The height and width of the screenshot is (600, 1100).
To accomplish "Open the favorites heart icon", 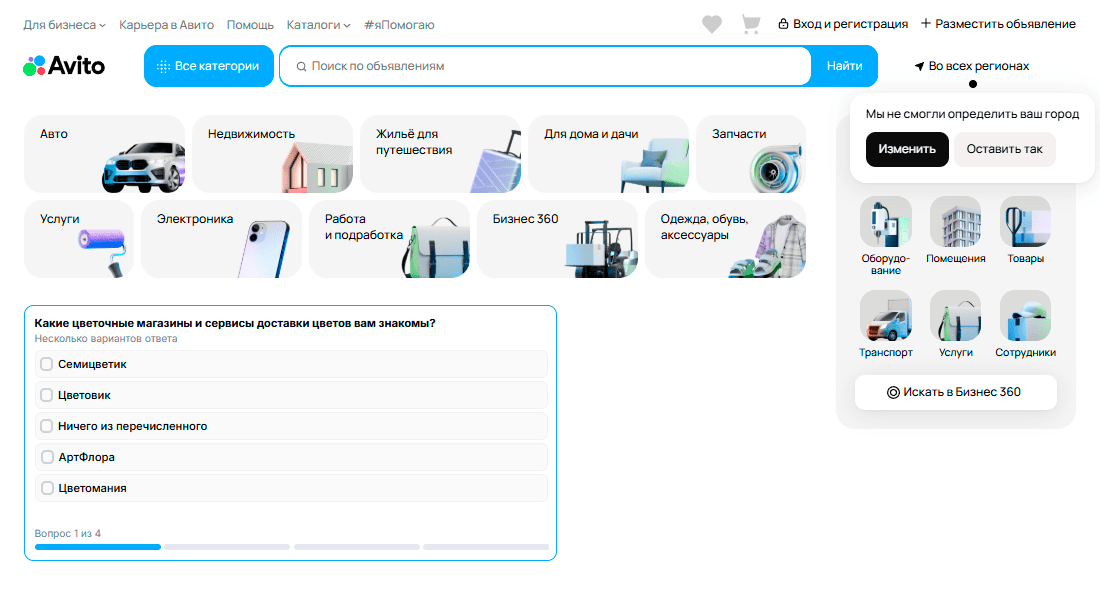I will 711,25.
